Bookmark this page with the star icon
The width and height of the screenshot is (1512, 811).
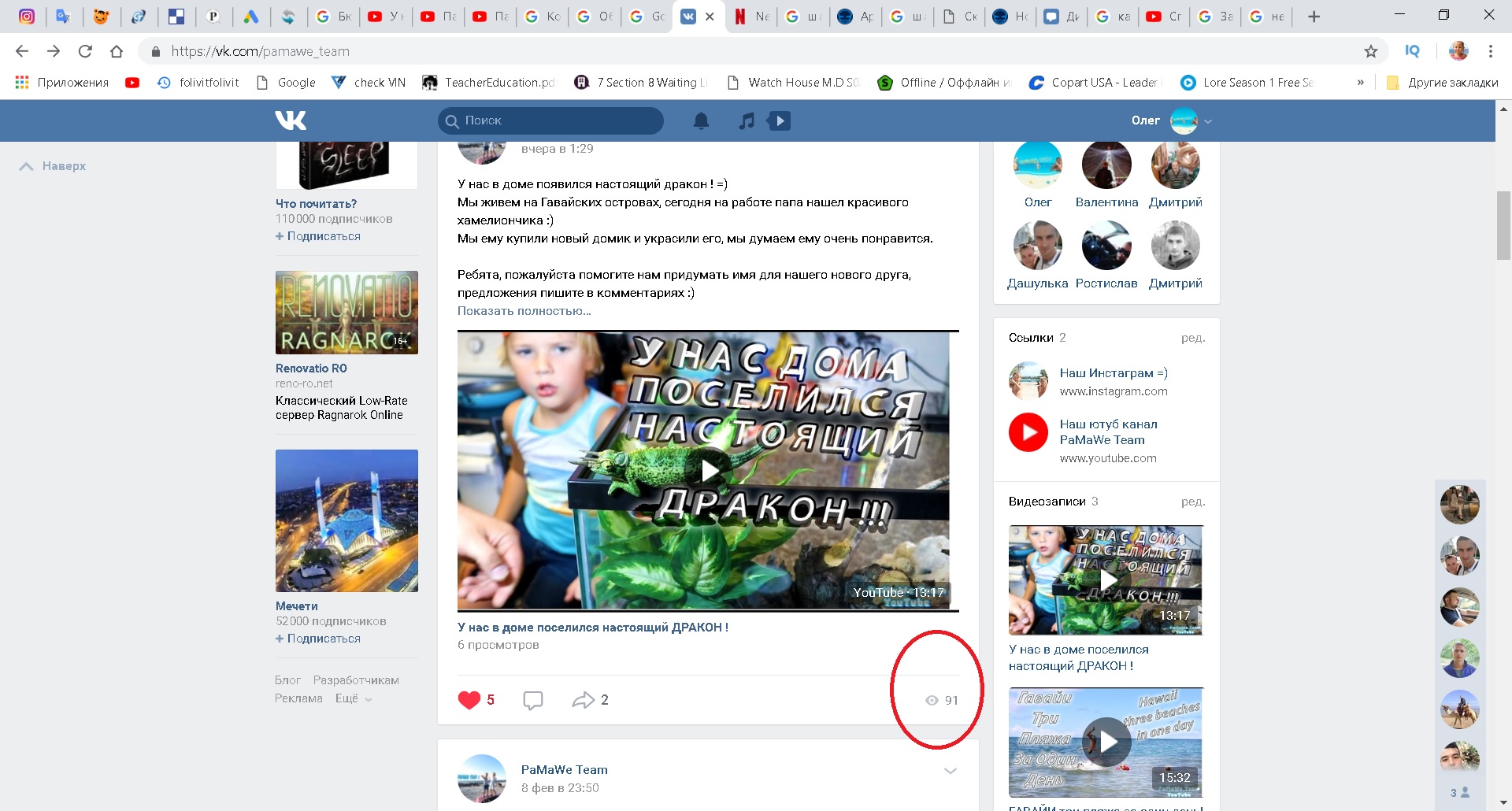point(1371,51)
